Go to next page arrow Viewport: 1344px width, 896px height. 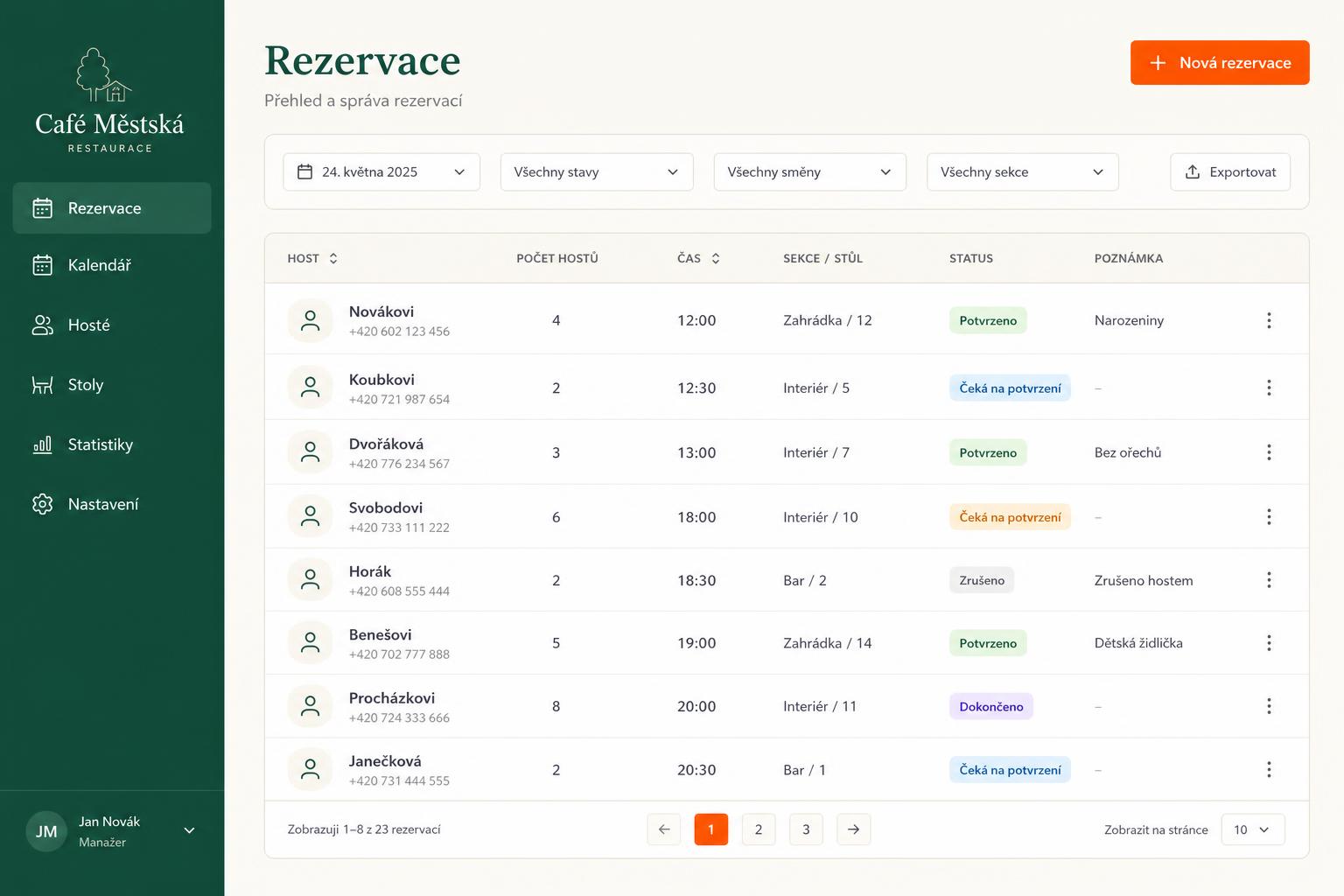pyautogui.click(x=853, y=829)
